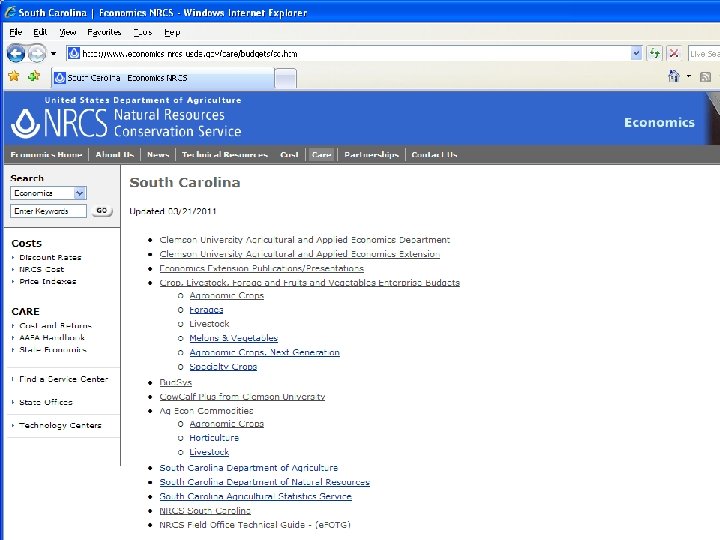Open Crop, Livestock, Forage Enterprise Budgets link
The image size is (720, 540).
(x=309, y=282)
